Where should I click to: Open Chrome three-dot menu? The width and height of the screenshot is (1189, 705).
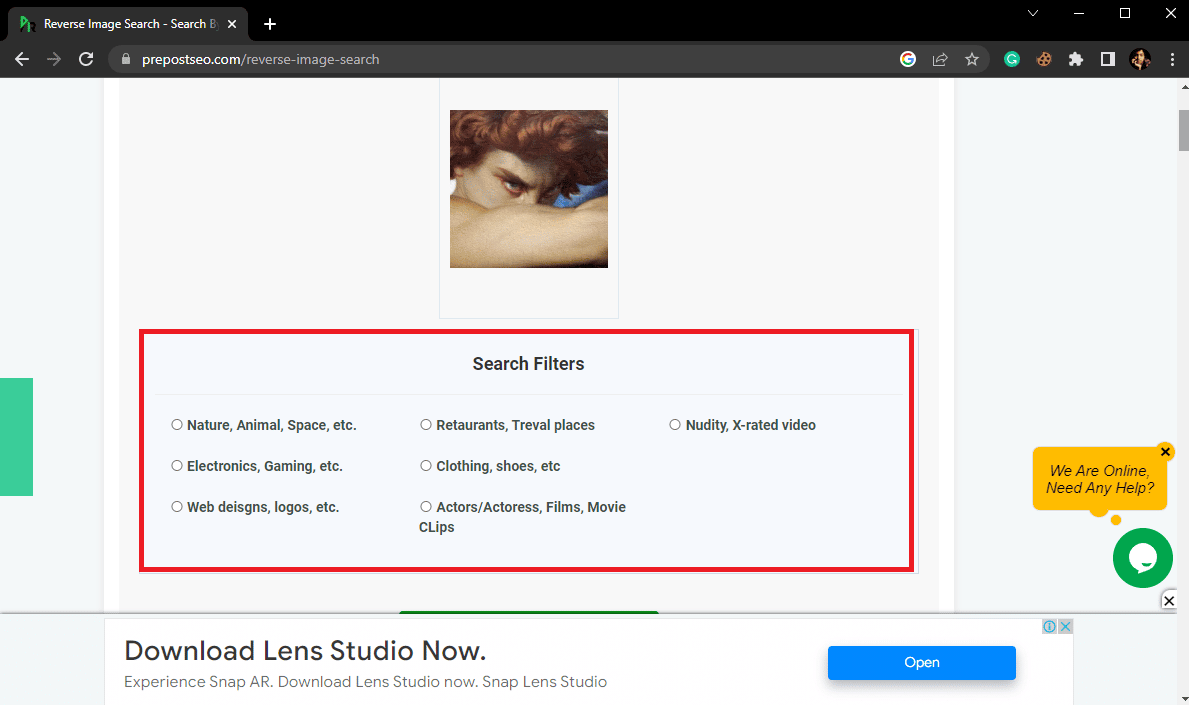tap(1172, 59)
